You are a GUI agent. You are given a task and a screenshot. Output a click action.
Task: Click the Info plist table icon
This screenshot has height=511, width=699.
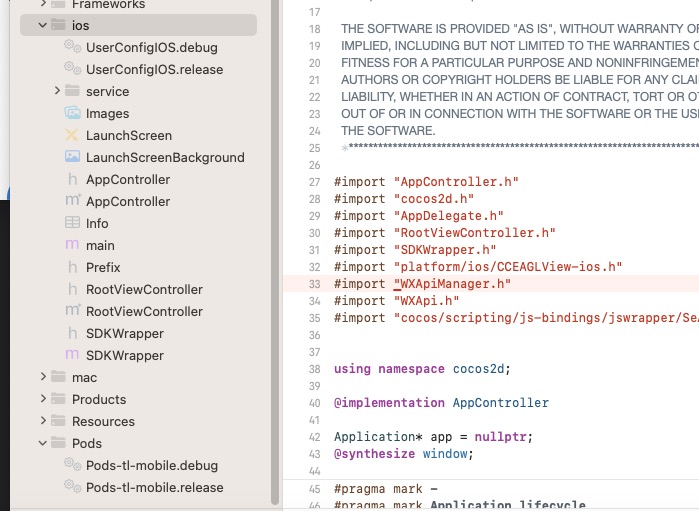[x=72, y=223]
